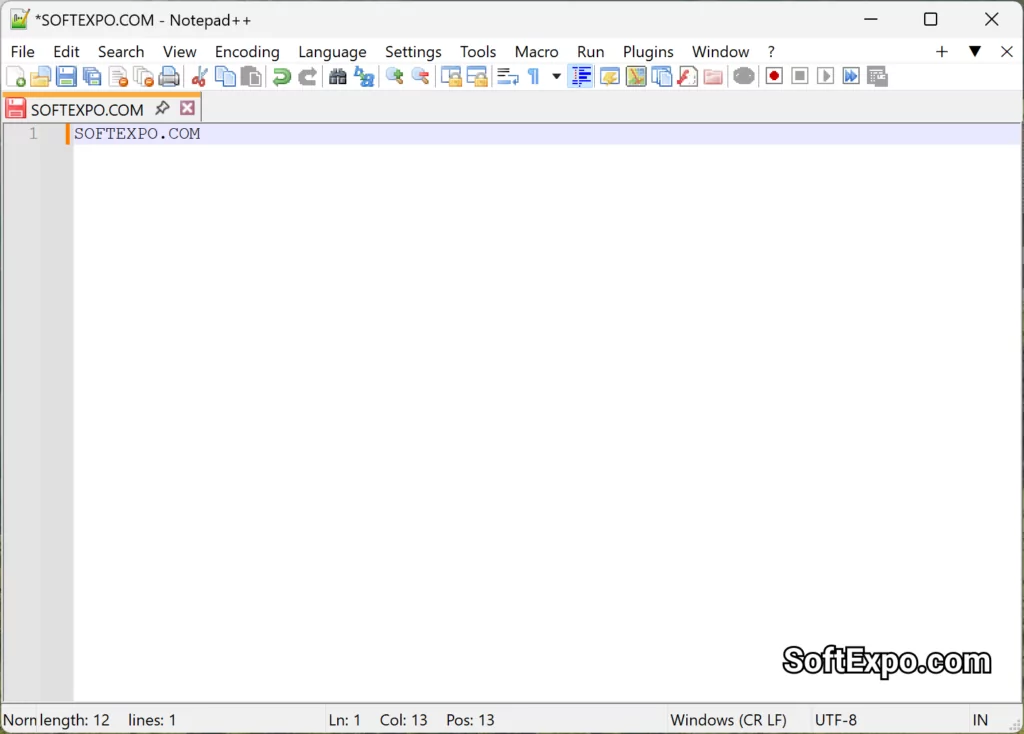This screenshot has width=1024, height=734.
Task: Open the show-symbol dropdown arrow
Action: pos(556,76)
